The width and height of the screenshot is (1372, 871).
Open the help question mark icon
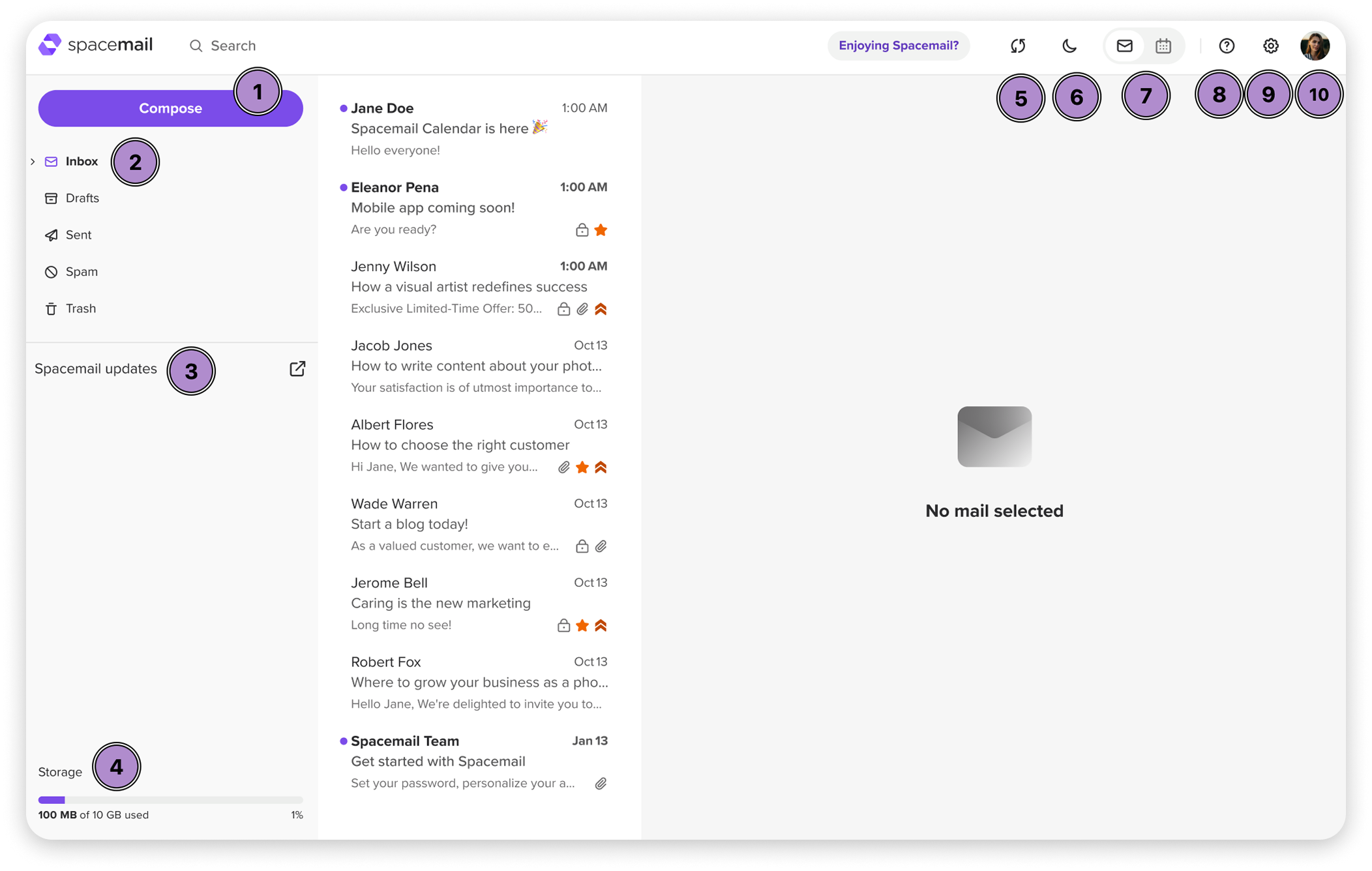pyautogui.click(x=1227, y=46)
